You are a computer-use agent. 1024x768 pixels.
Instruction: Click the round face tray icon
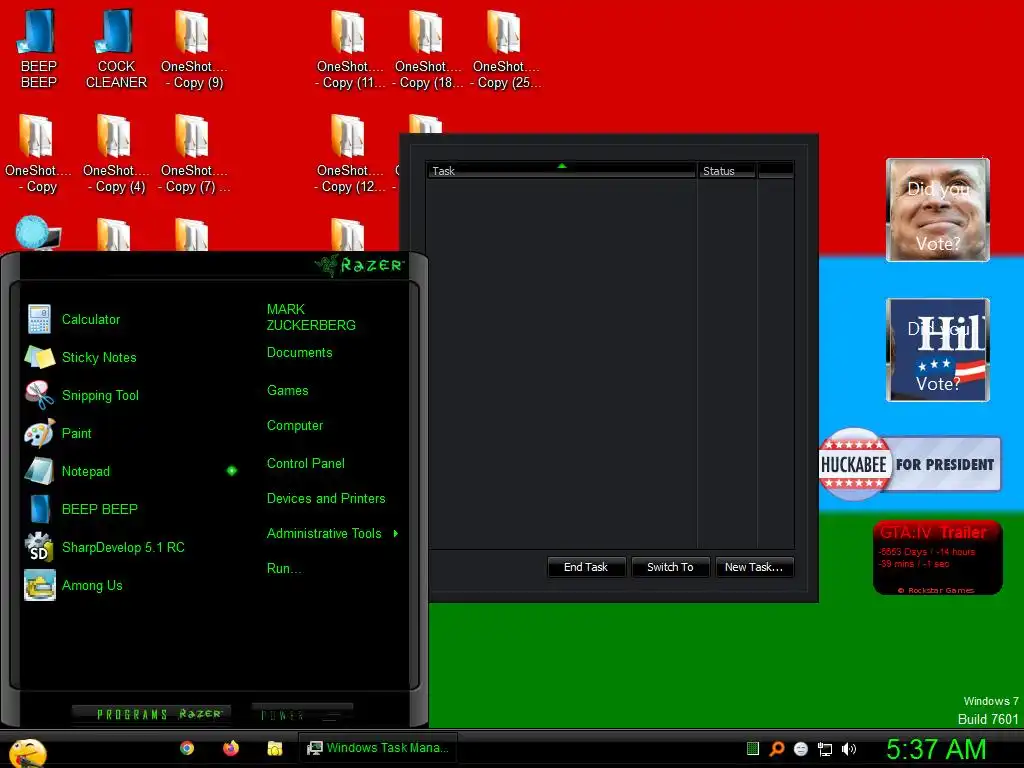tap(801, 749)
